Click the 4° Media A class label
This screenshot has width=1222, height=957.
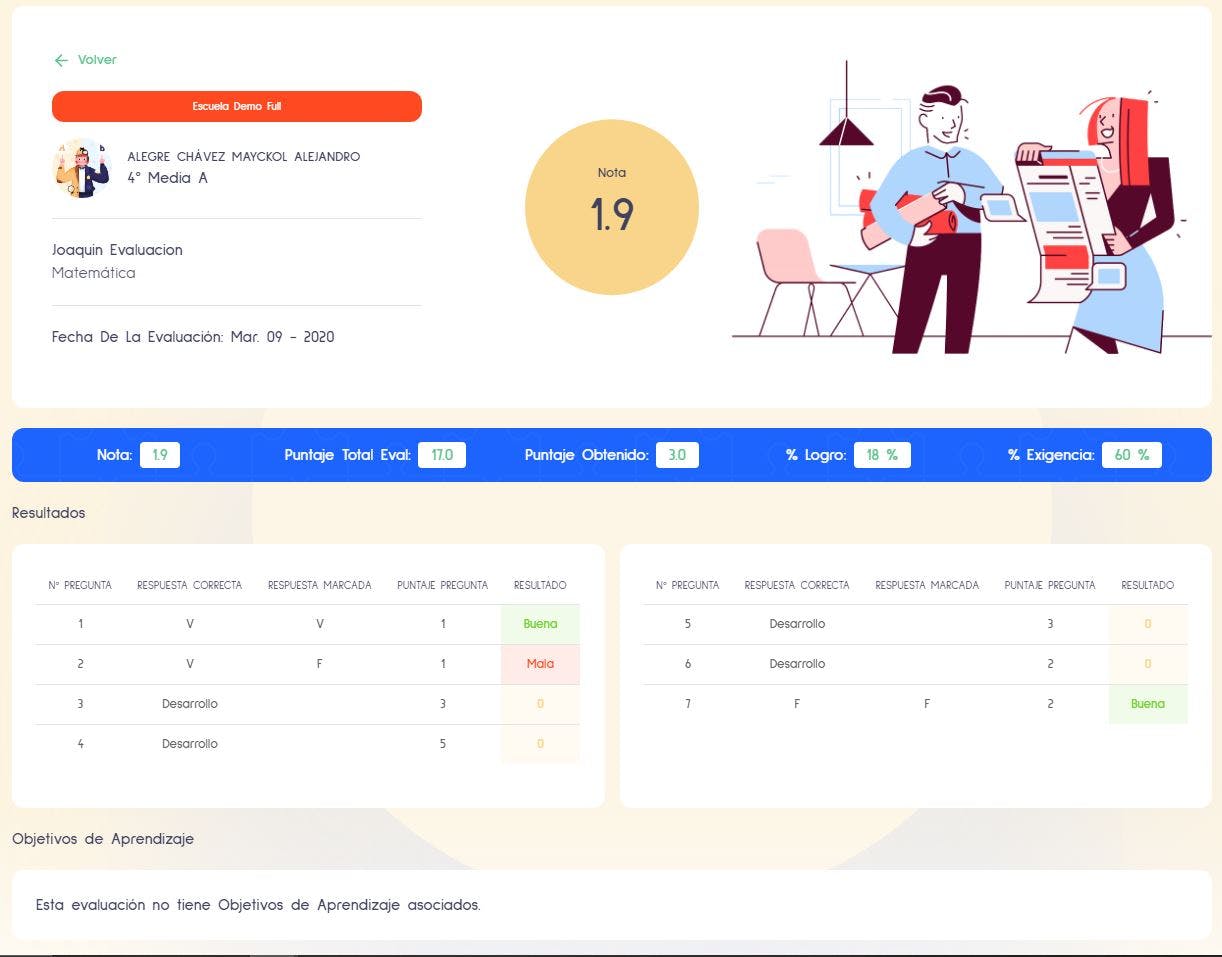tap(167, 178)
